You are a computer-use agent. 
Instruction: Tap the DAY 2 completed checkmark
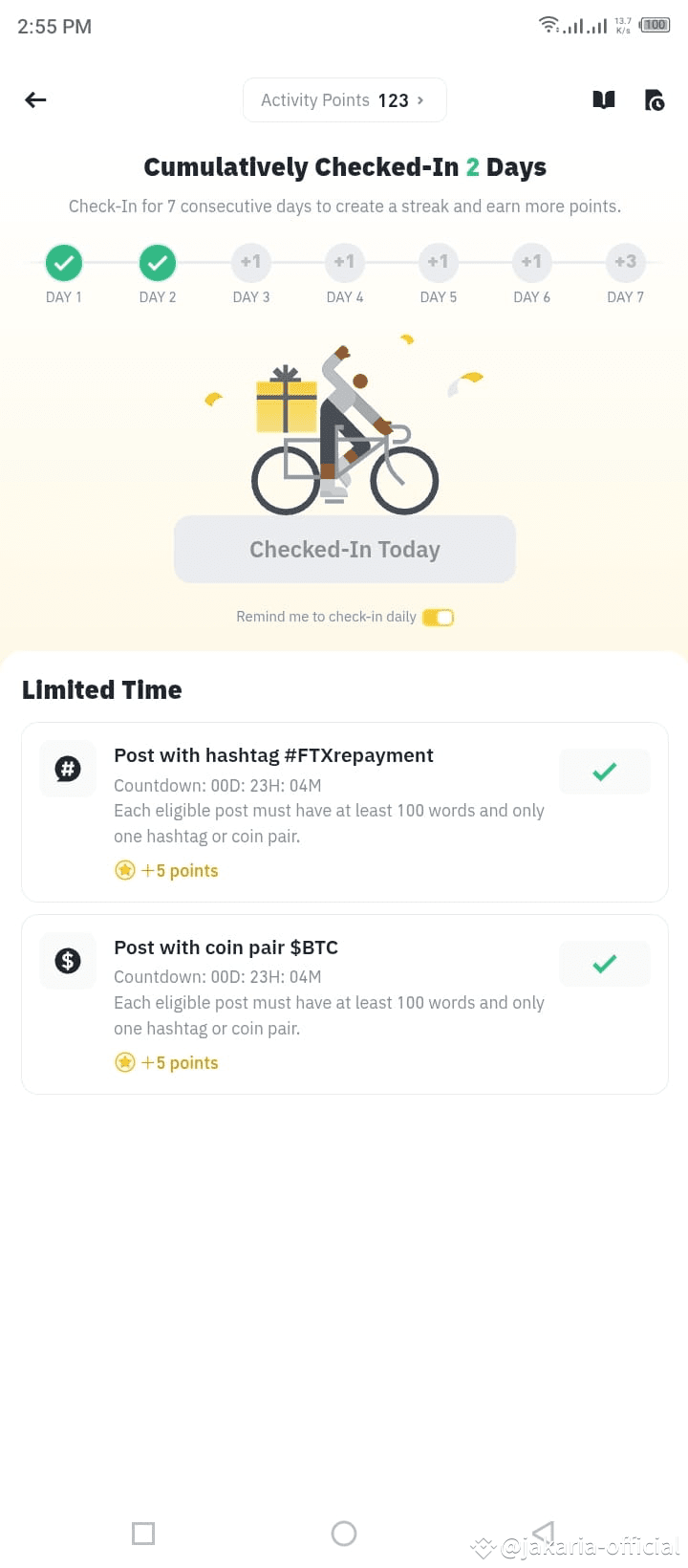(158, 262)
